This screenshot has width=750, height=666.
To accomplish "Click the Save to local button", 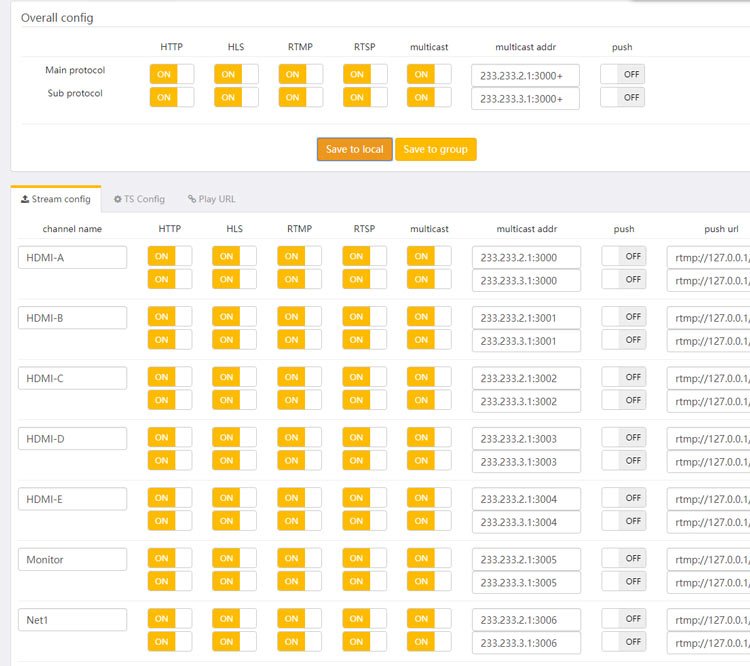I will [x=354, y=149].
